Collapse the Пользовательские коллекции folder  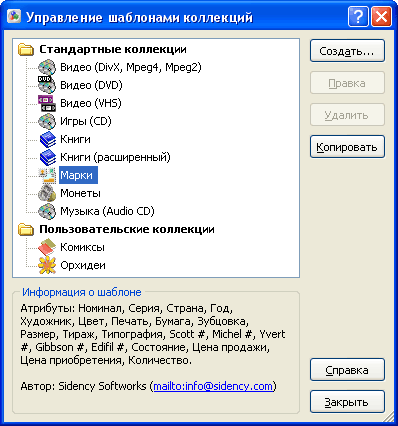(26, 229)
